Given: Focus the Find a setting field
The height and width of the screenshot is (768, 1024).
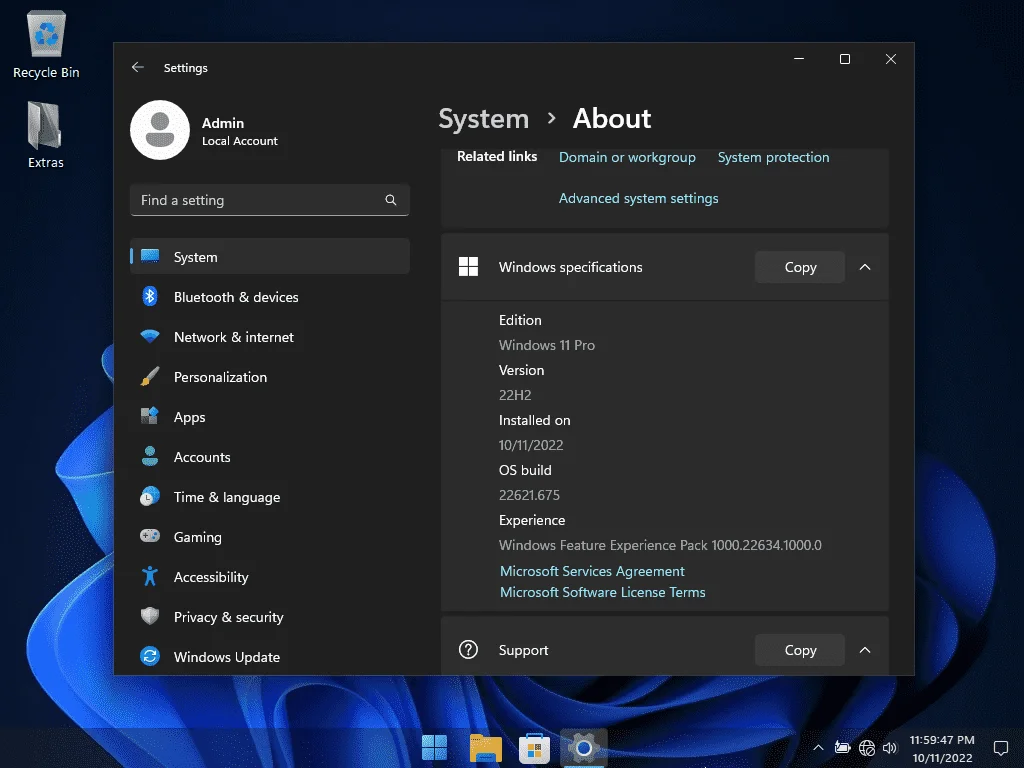Looking at the screenshot, I should coord(270,200).
